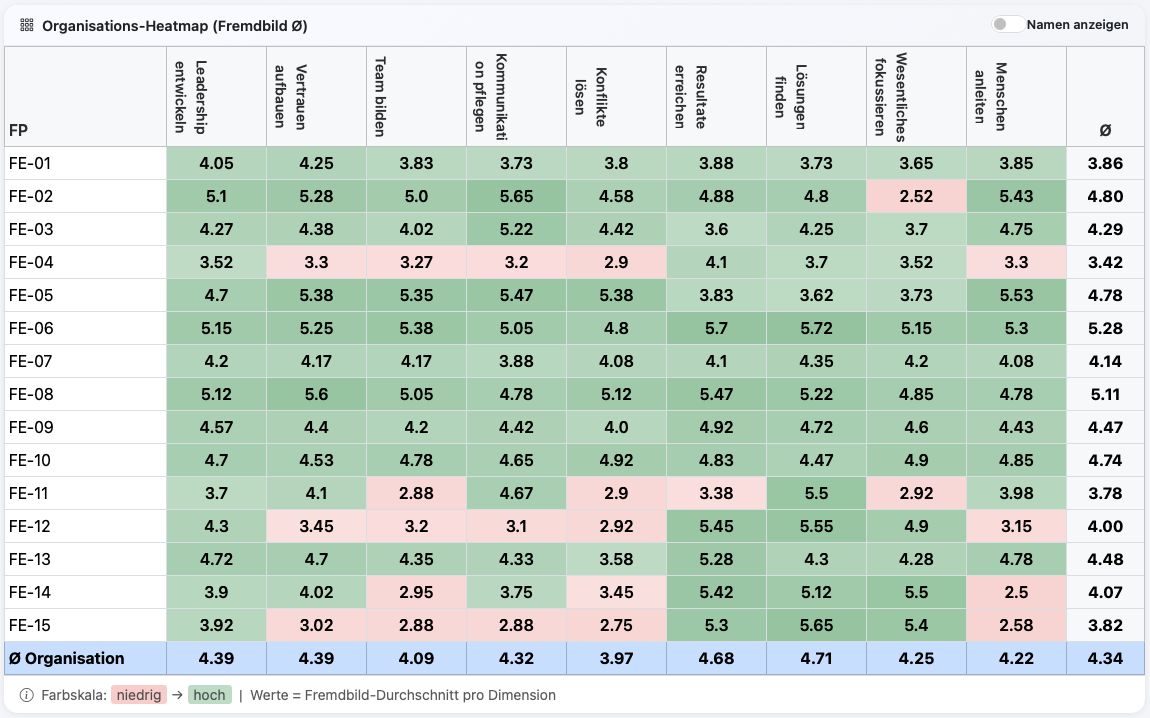Click FE-08's Vertrauen aufbauen cell 5.6
Image resolution: width=1150 pixels, height=718 pixels.
tap(316, 394)
